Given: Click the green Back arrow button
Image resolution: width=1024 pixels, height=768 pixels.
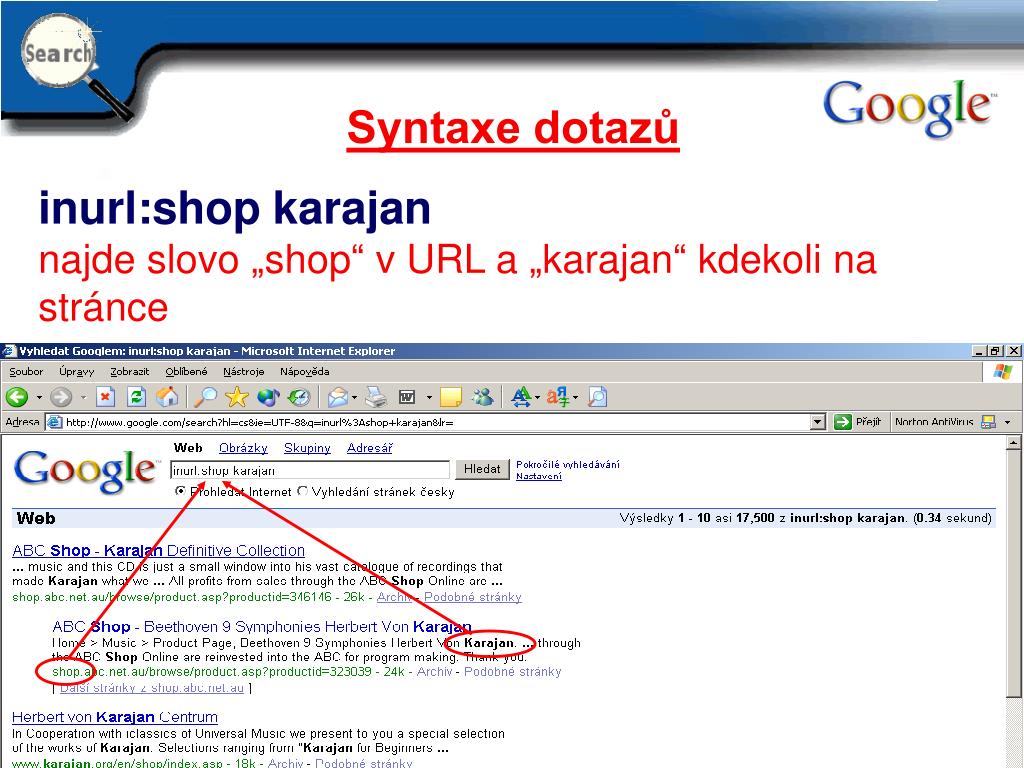Looking at the screenshot, I should point(17,397).
